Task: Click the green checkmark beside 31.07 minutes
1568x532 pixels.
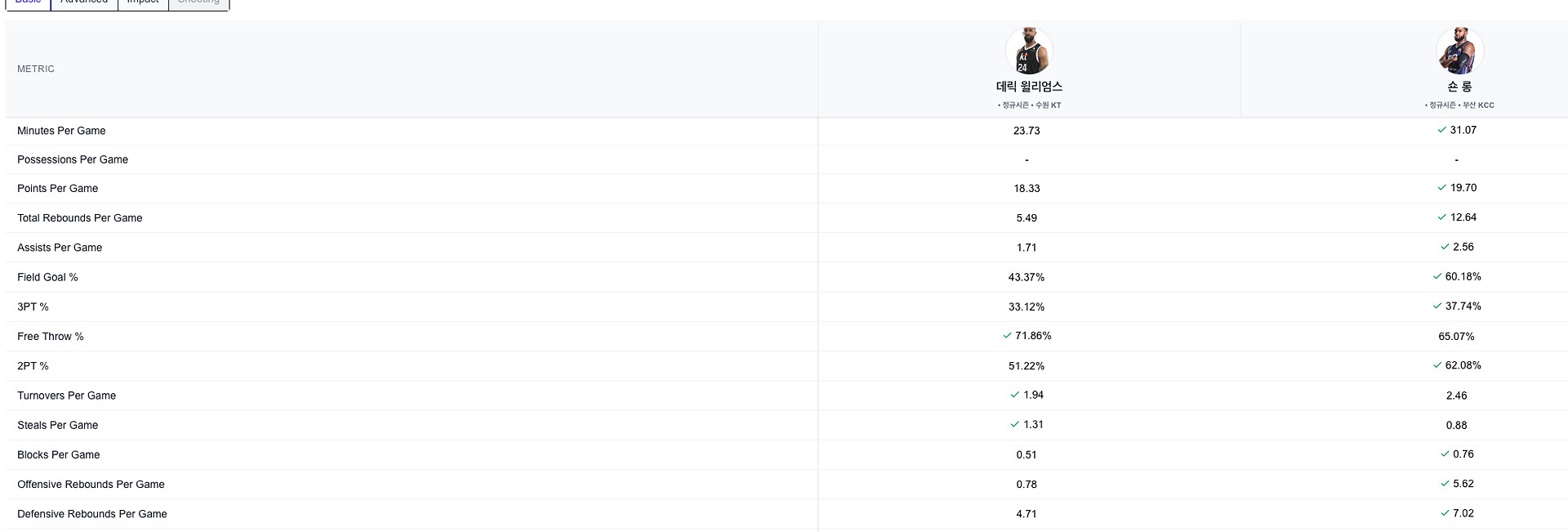Action: (x=1441, y=130)
